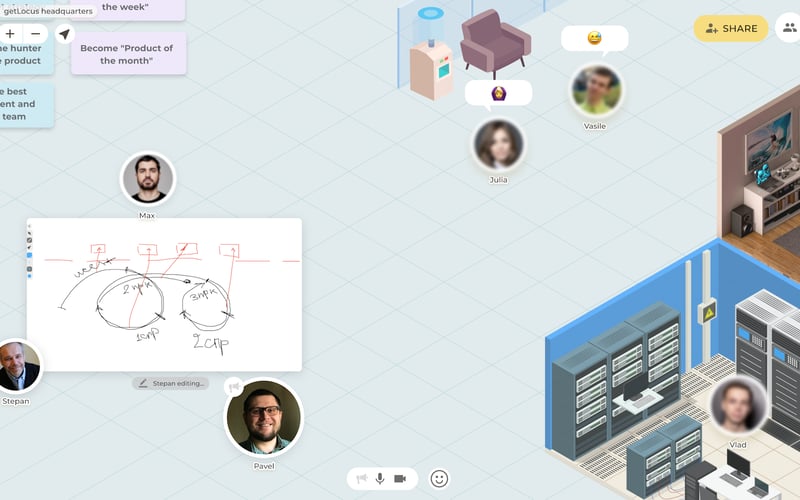
Task: Click the dark square tool on whiteboard toolbar
Action: tap(29, 269)
